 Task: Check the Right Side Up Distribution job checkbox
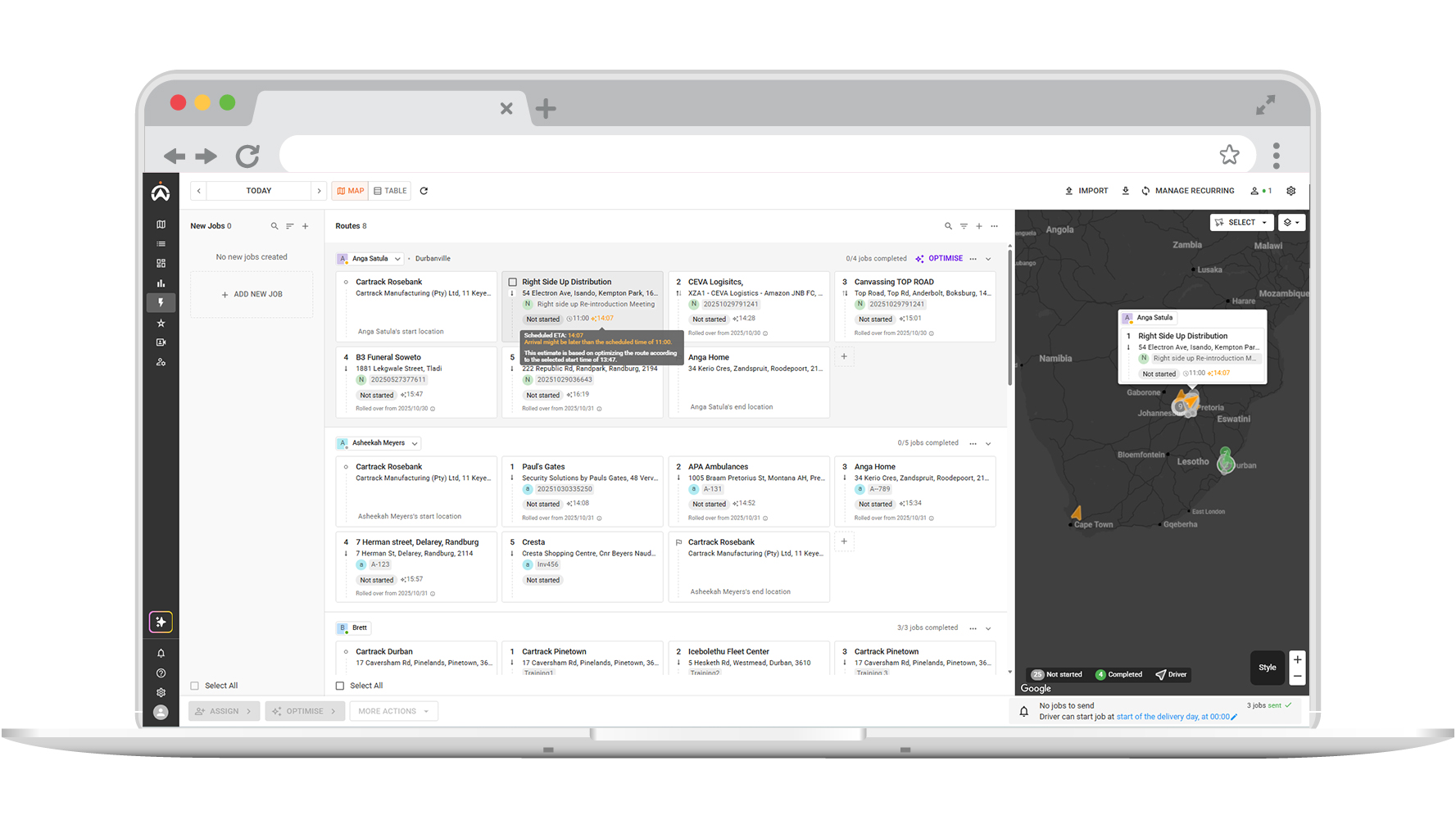513,283
